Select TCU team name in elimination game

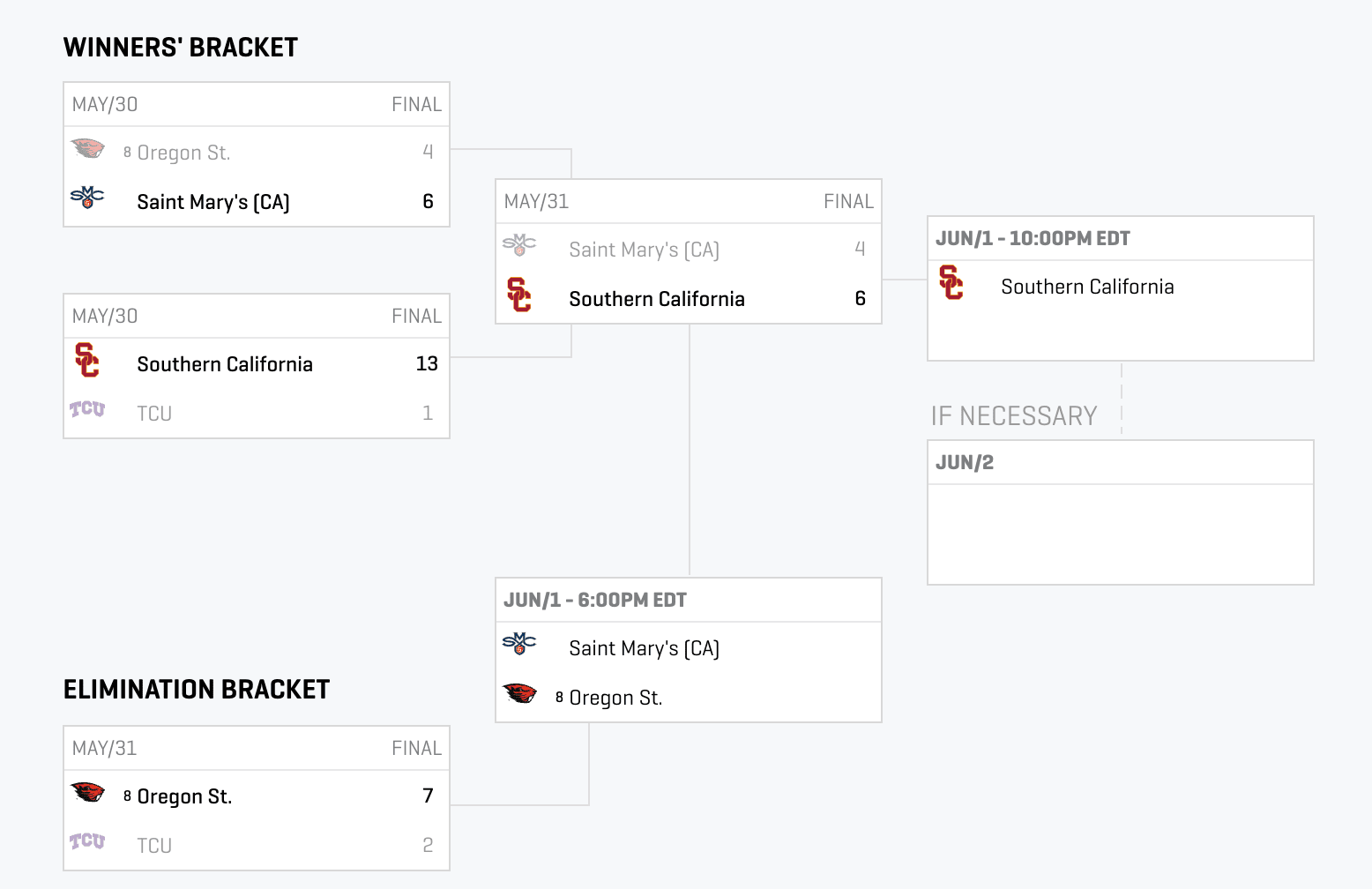(154, 846)
